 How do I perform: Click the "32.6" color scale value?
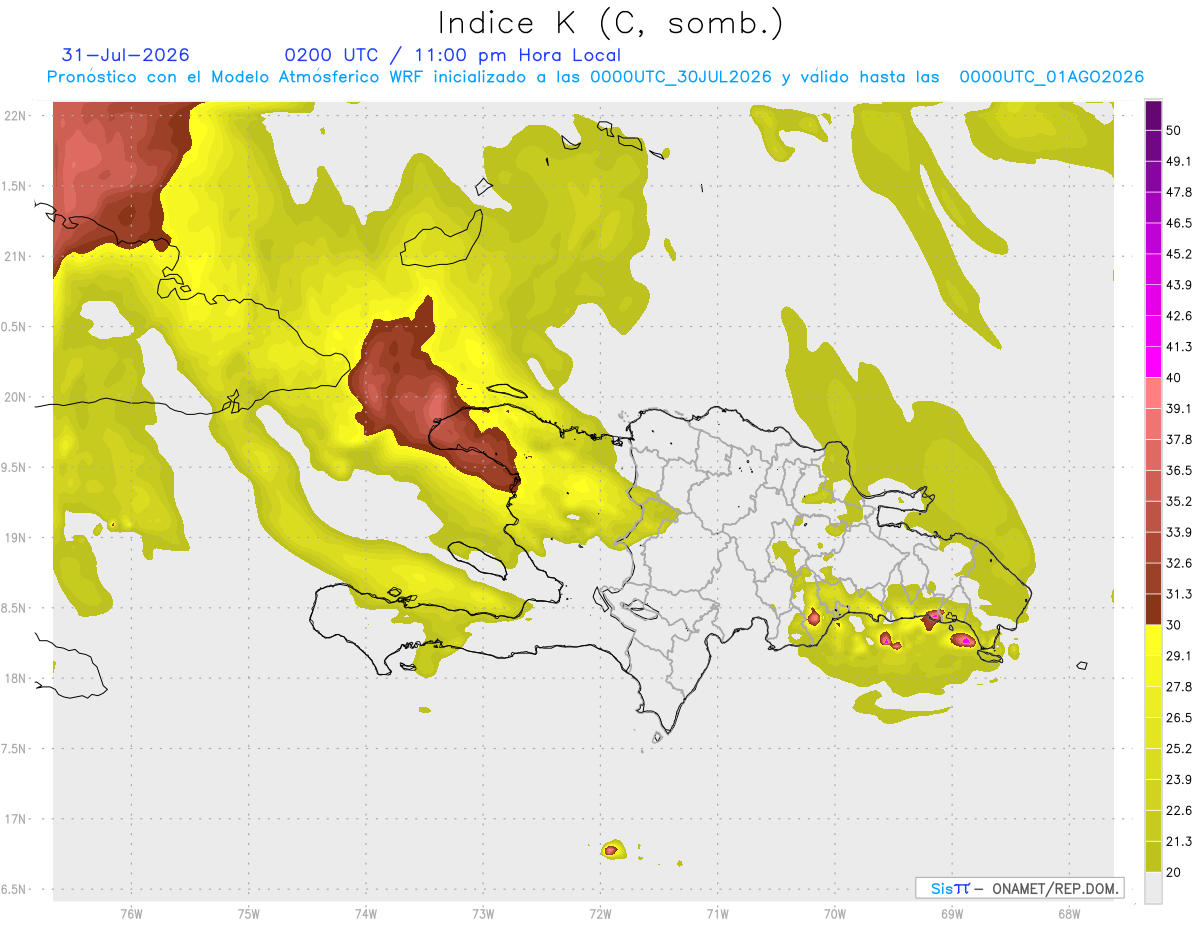click(1179, 563)
